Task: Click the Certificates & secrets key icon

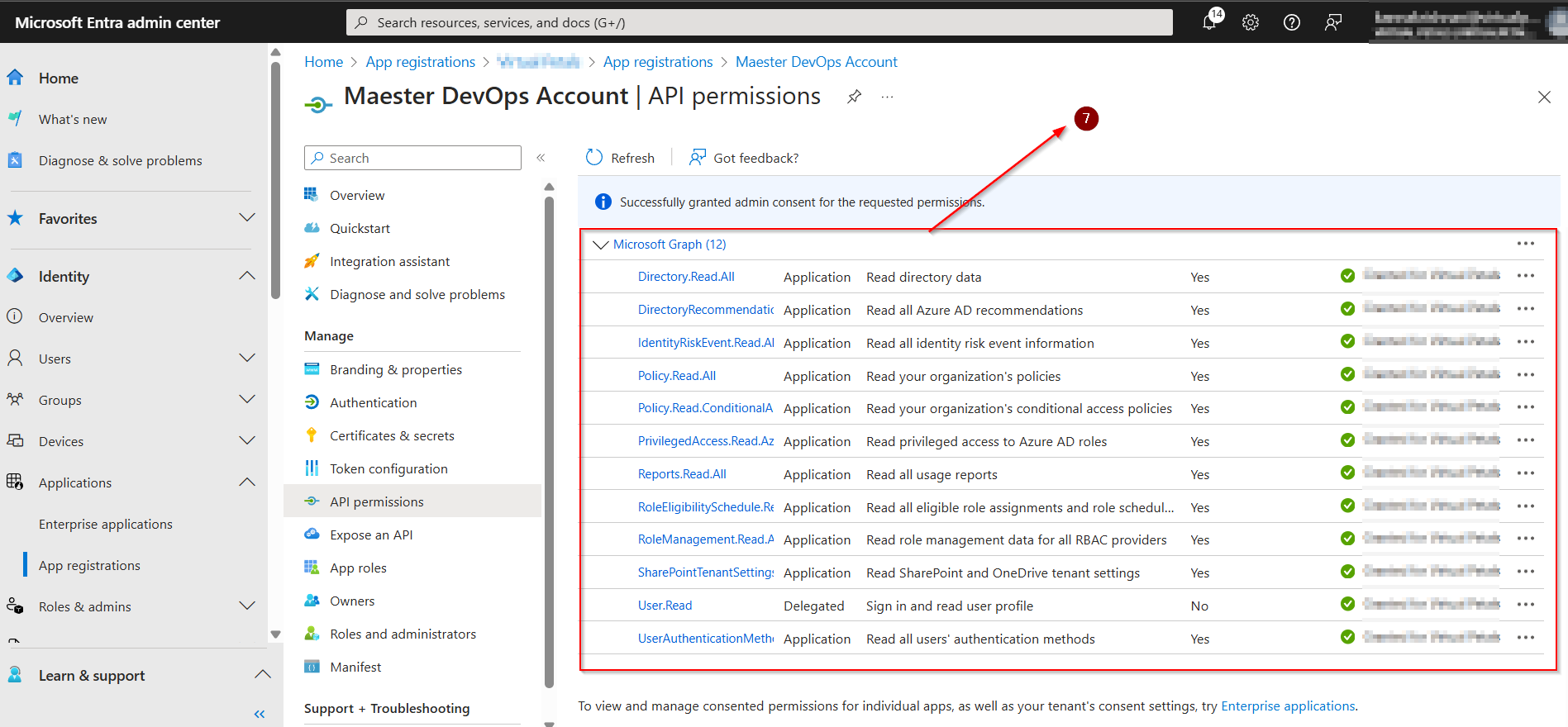Action: click(312, 435)
